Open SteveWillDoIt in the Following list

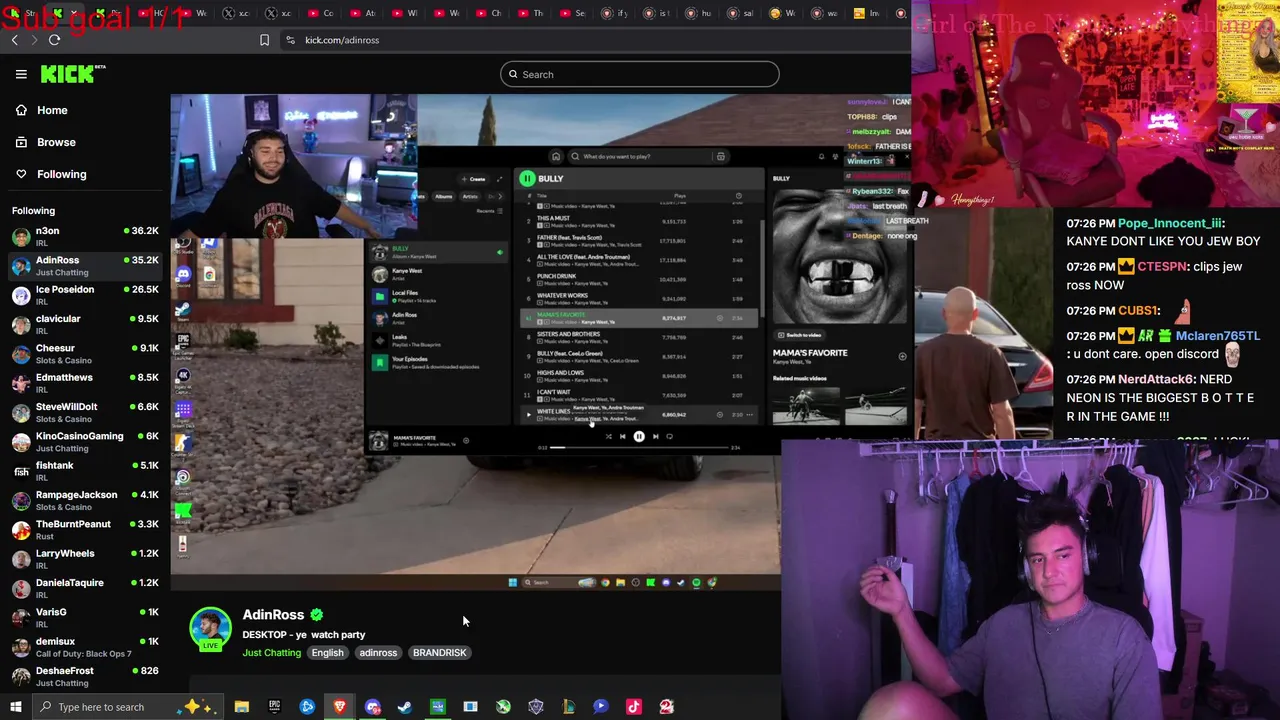tap(85, 412)
